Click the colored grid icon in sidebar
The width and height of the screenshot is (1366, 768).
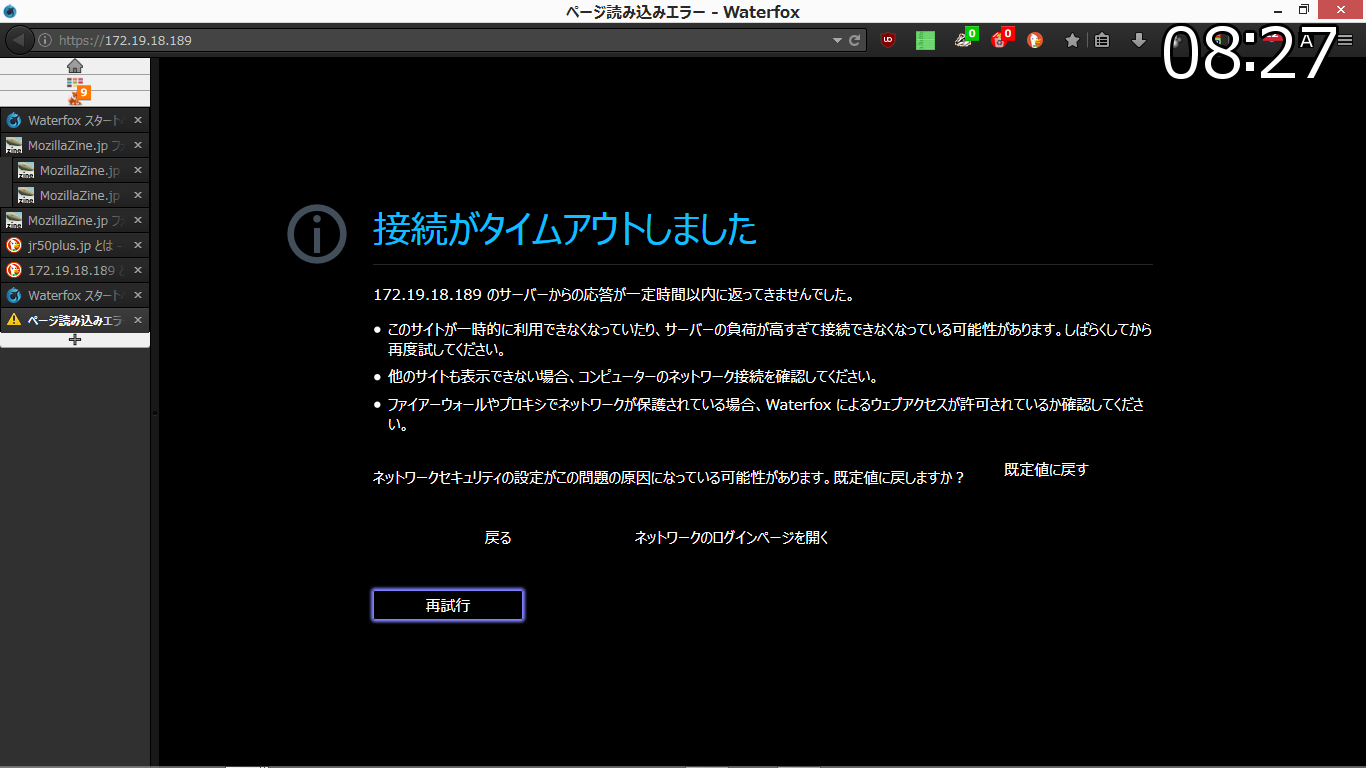75,82
